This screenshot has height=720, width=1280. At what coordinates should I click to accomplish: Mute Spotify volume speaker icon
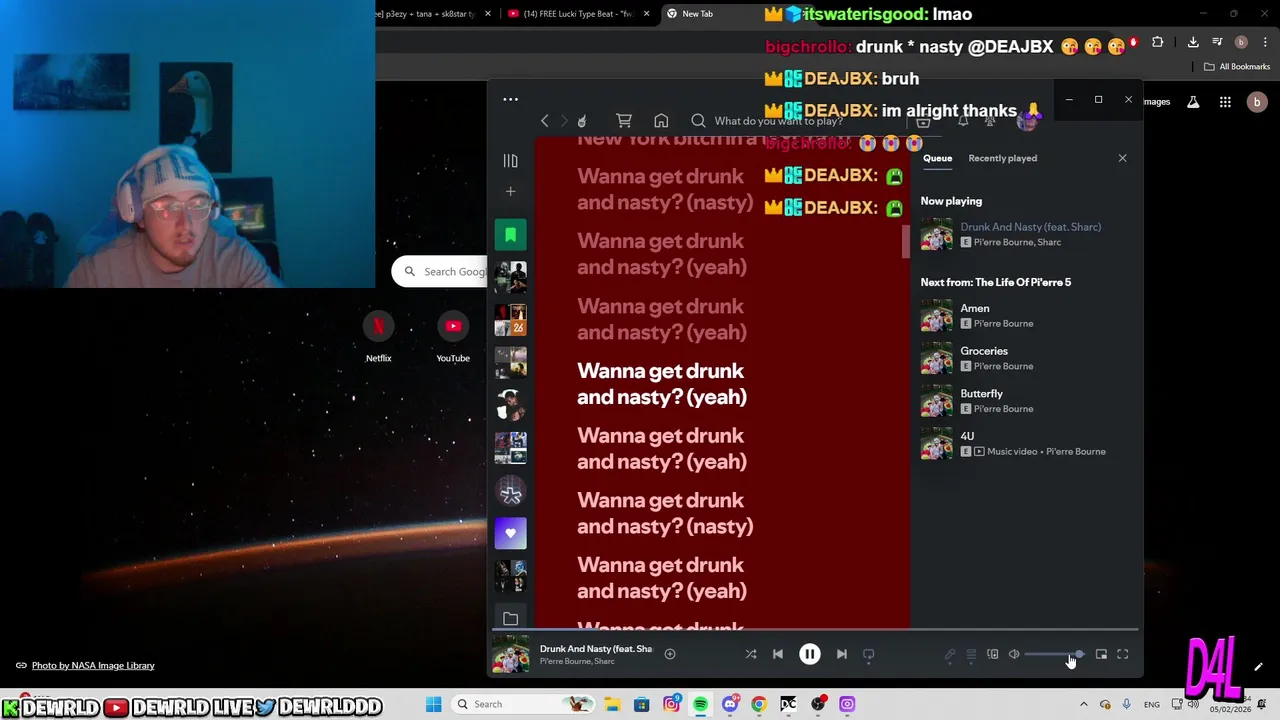(1014, 655)
